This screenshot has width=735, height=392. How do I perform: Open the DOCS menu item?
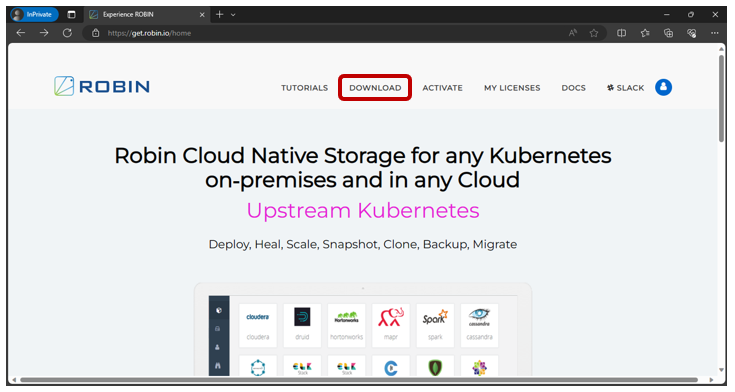[573, 88]
